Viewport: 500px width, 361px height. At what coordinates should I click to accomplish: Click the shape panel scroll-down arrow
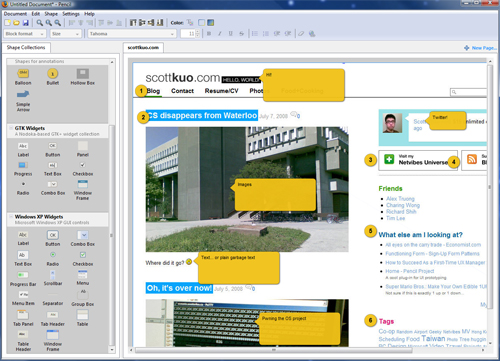click(112, 350)
